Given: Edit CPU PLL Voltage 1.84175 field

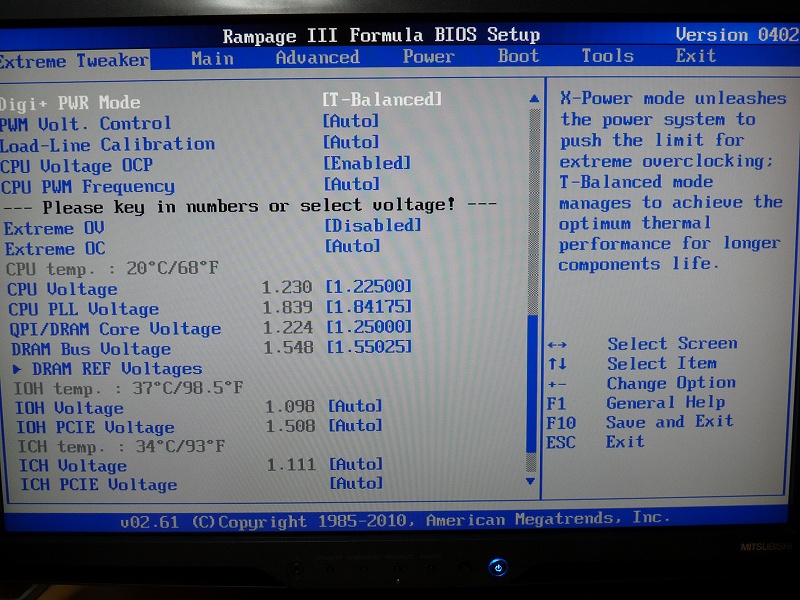Looking at the screenshot, I should (368, 307).
